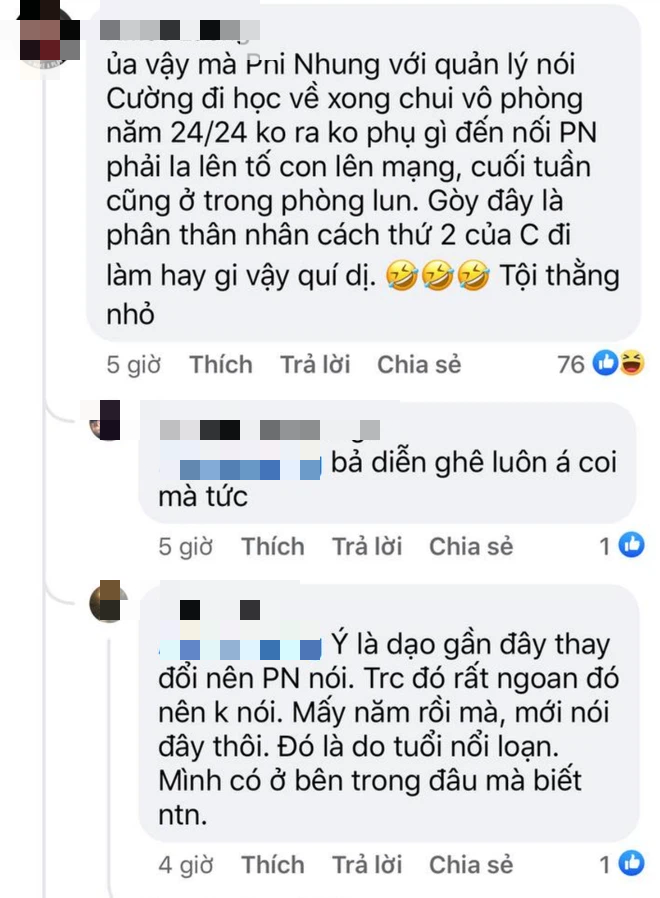Screen dimensions: 660x898
Task: Click the blue tagged name in last reply
Action: click(240, 649)
